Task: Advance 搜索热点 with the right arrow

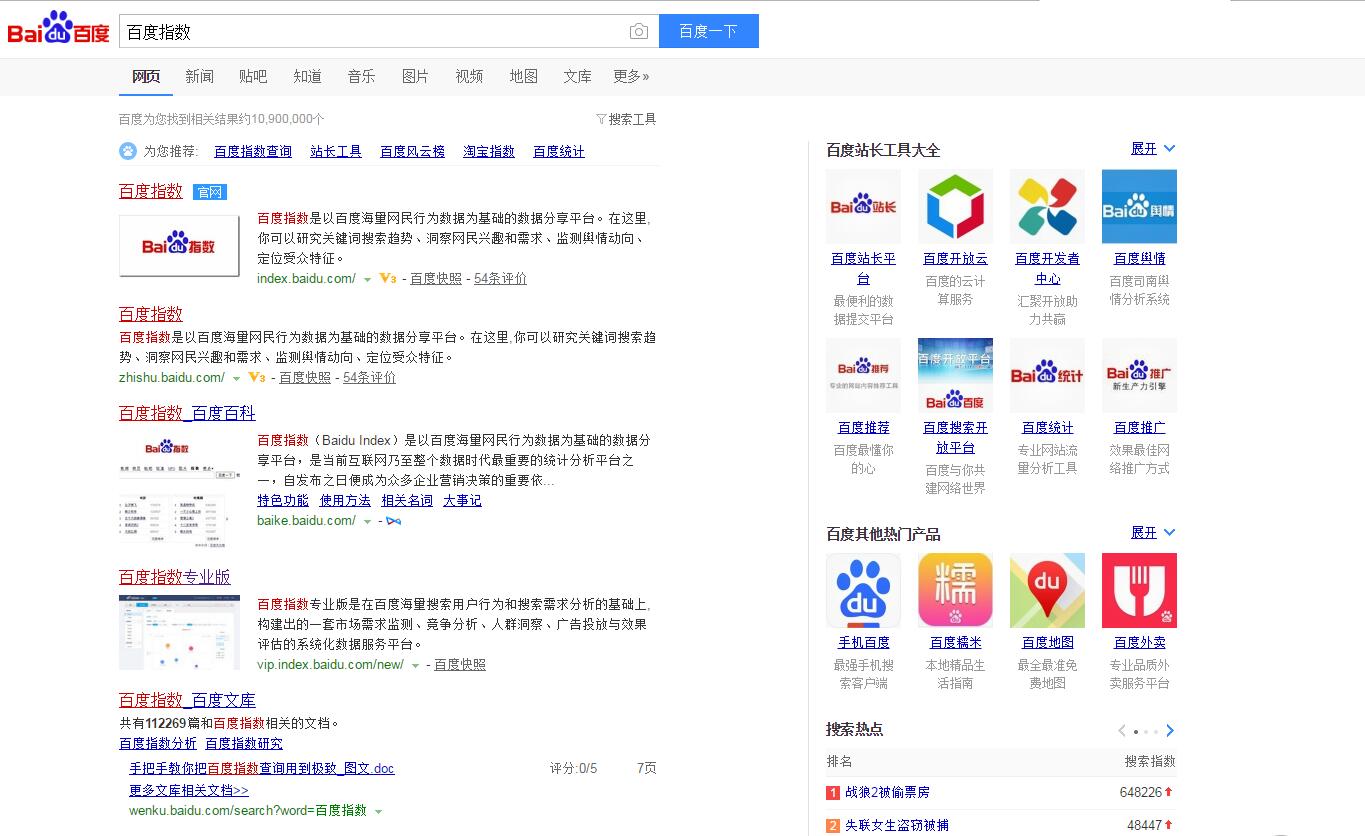Action: coord(1170,730)
